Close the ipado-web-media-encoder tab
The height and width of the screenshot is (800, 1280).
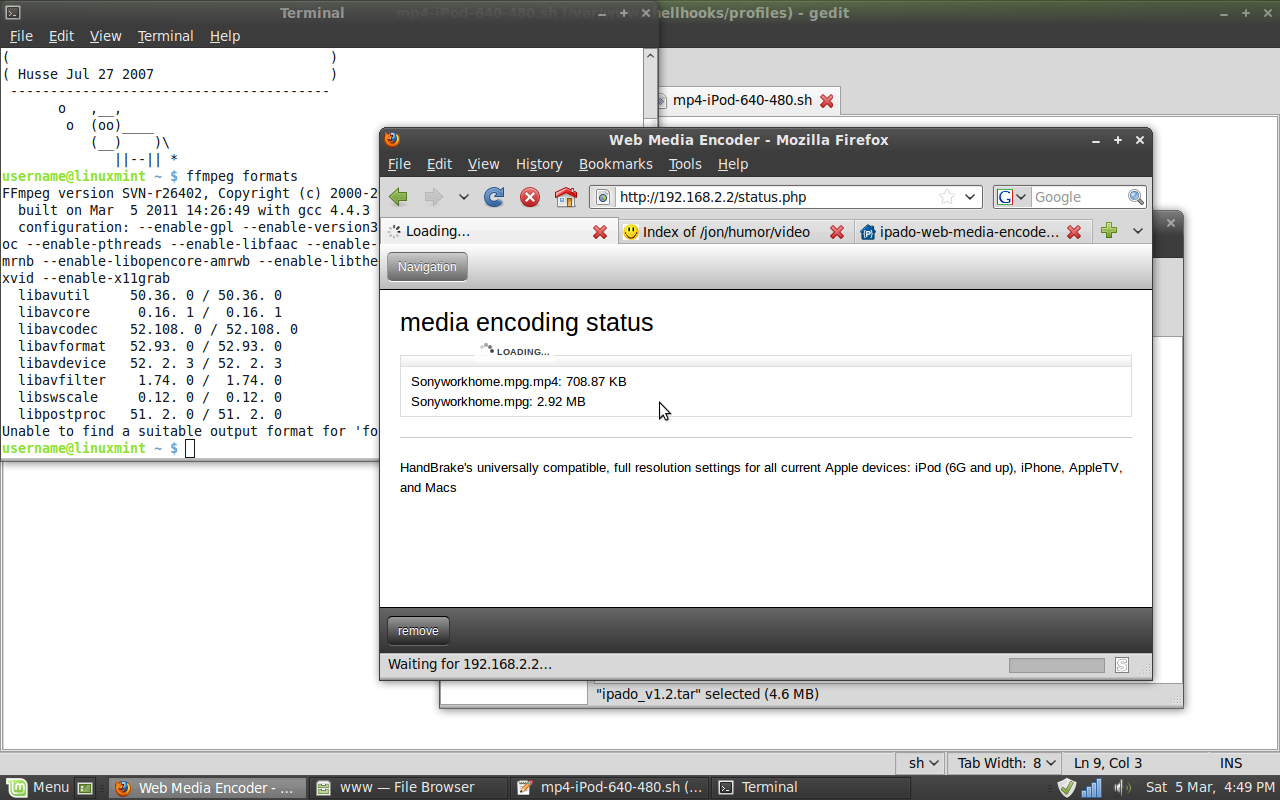click(1074, 232)
